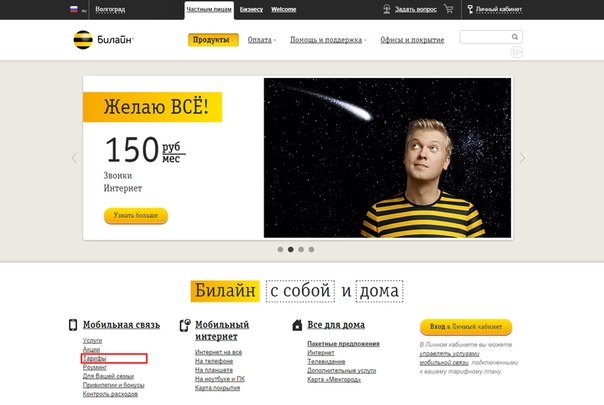
Task: Click the mobile phone icon near Мобильная связь
Action: coord(73,325)
